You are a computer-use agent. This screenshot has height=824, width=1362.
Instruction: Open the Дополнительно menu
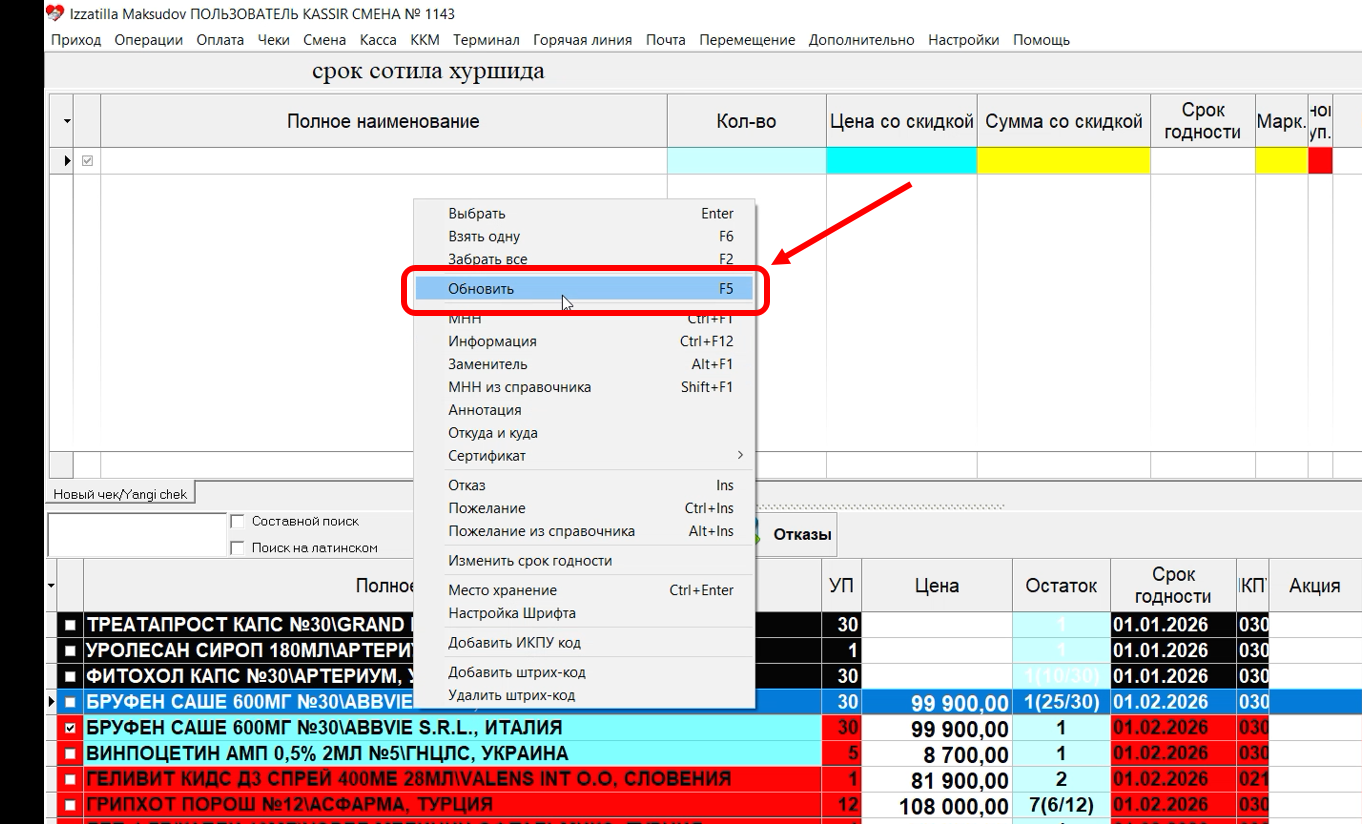[862, 40]
